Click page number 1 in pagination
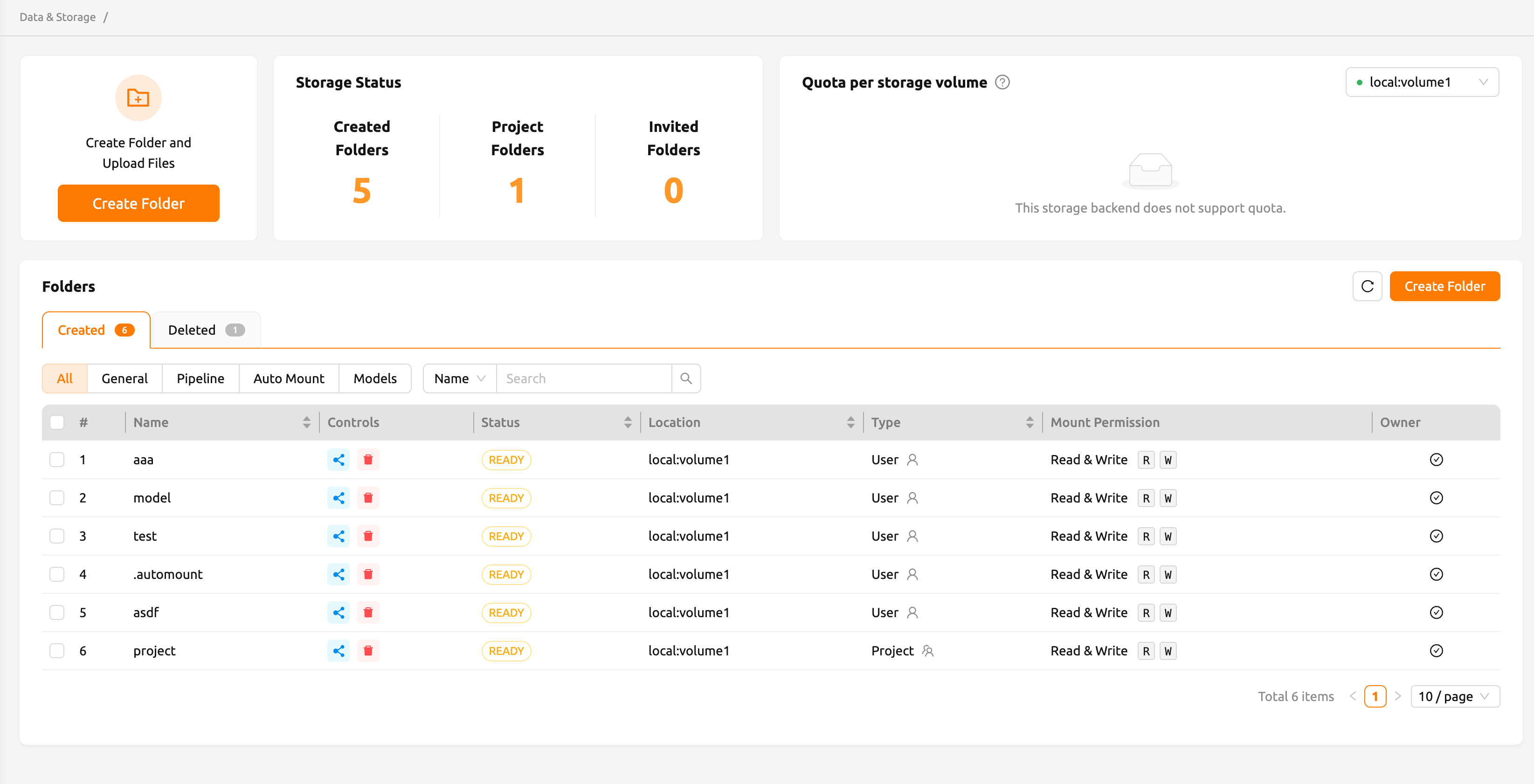The width and height of the screenshot is (1534, 784). [x=1375, y=696]
